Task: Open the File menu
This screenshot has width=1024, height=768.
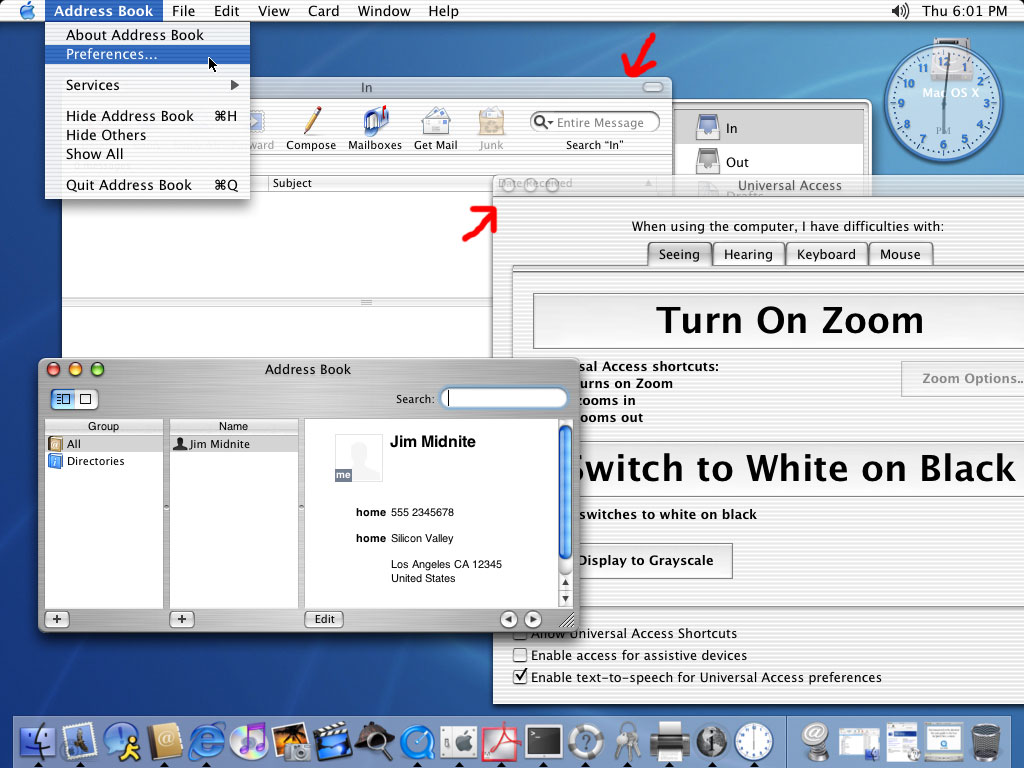Action: pyautogui.click(x=184, y=11)
